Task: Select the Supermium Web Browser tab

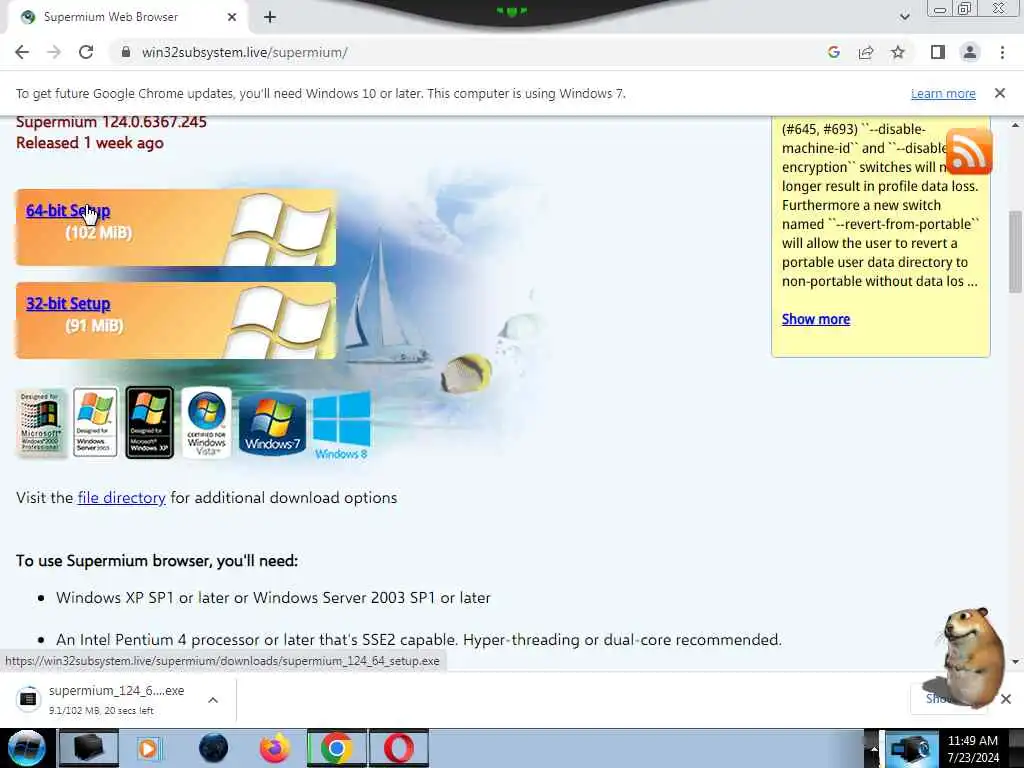Action: click(128, 17)
